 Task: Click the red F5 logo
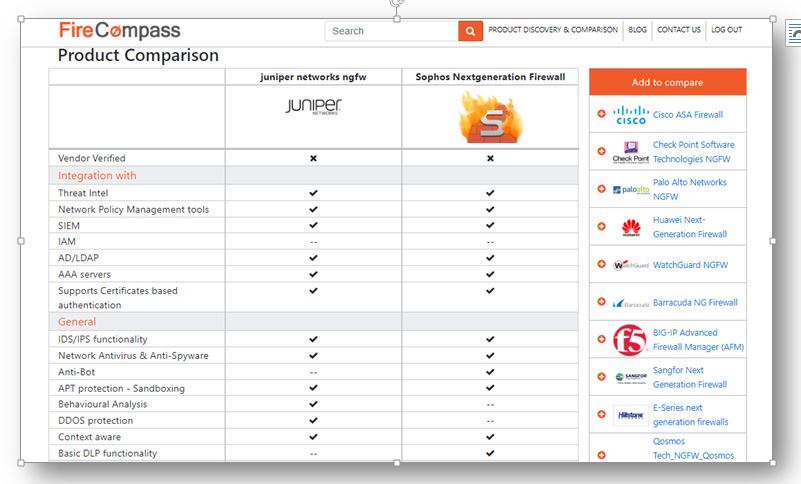[x=629, y=340]
